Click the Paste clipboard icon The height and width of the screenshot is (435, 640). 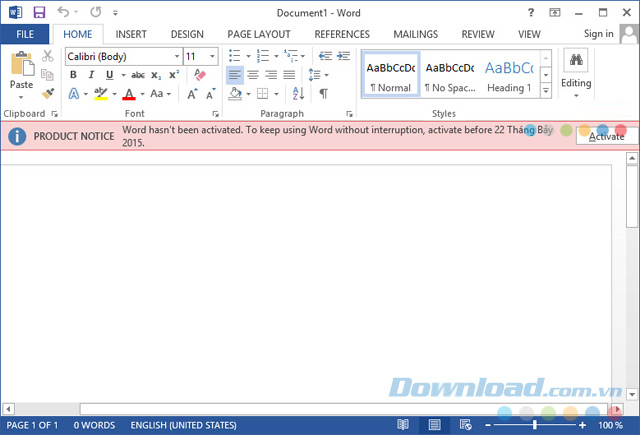point(22,64)
